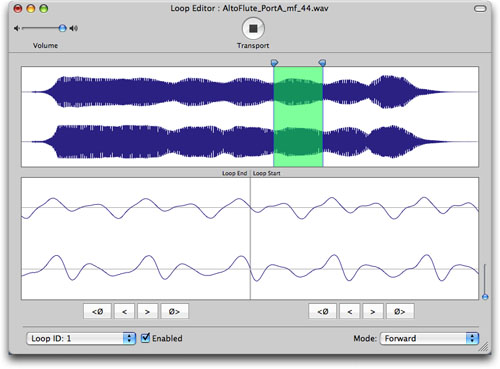This screenshot has width=500, height=369.
Task: Click the toolbar toggle pill in title bar
Action: click(480, 9)
